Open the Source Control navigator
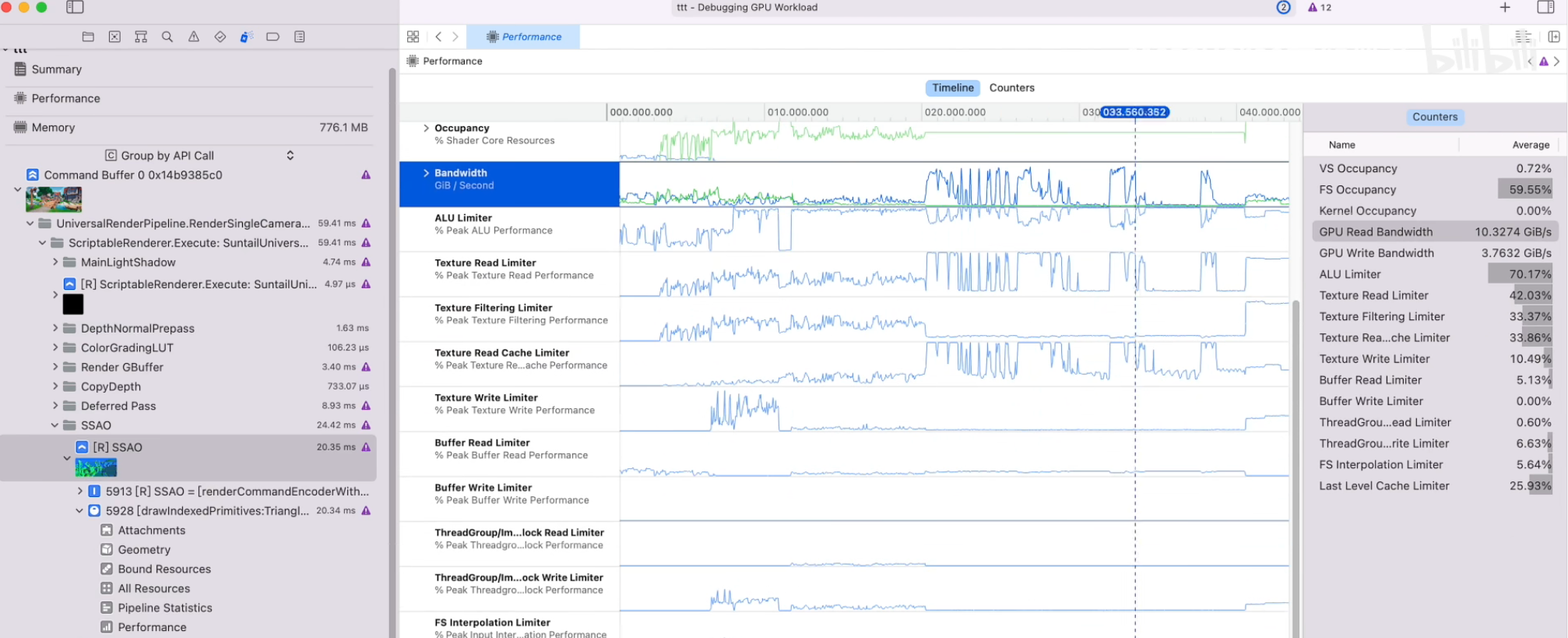 point(114,37)
